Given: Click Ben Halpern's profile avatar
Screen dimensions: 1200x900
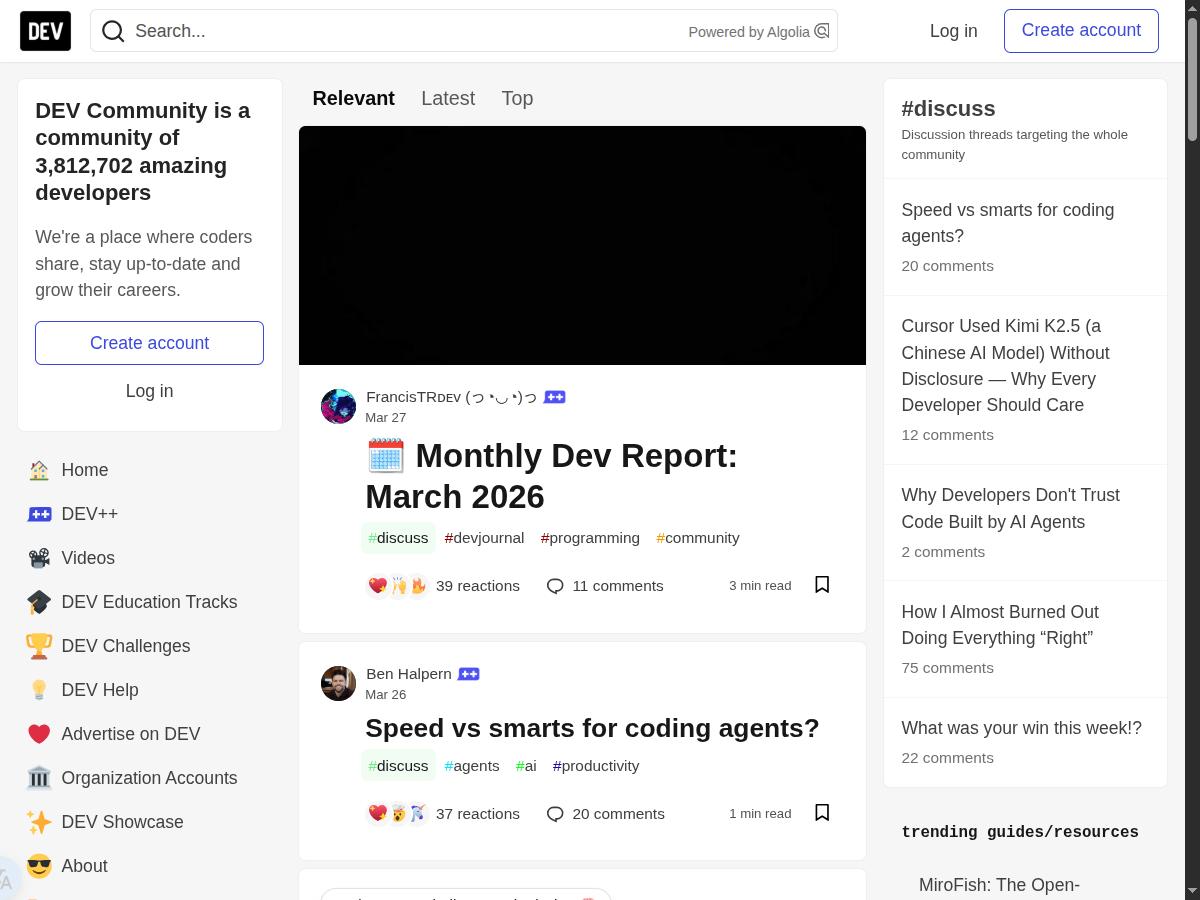Looking at the screenshot, I should [338, 683].
